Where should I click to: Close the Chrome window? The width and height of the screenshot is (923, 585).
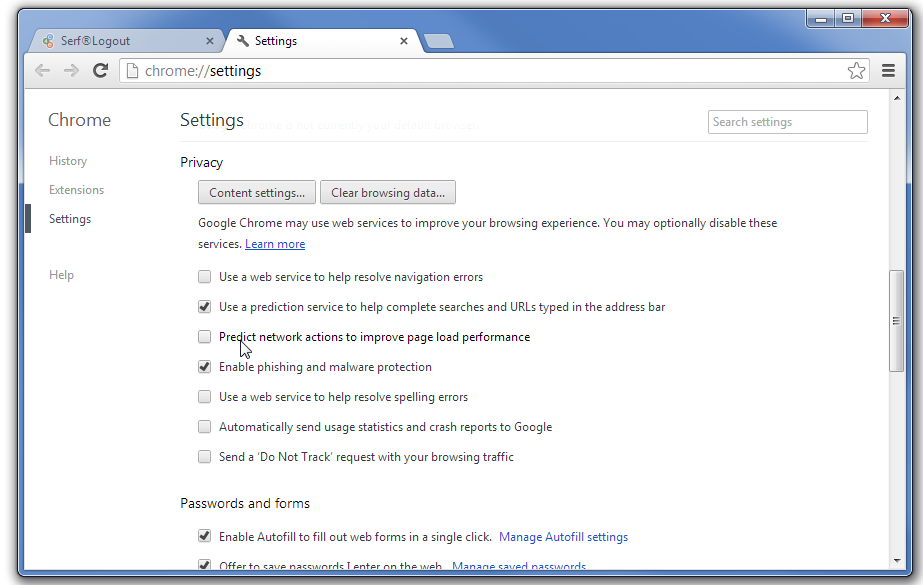[x=885, y=19]
